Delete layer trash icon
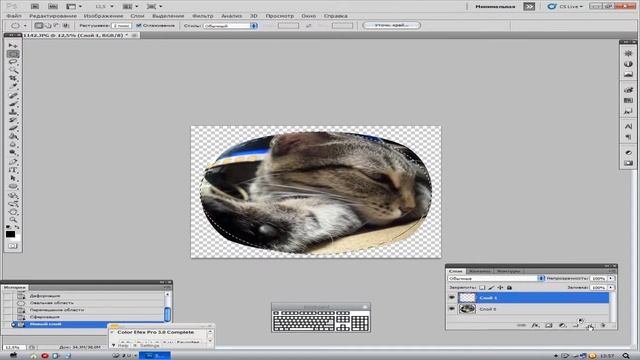 [603, 325]
